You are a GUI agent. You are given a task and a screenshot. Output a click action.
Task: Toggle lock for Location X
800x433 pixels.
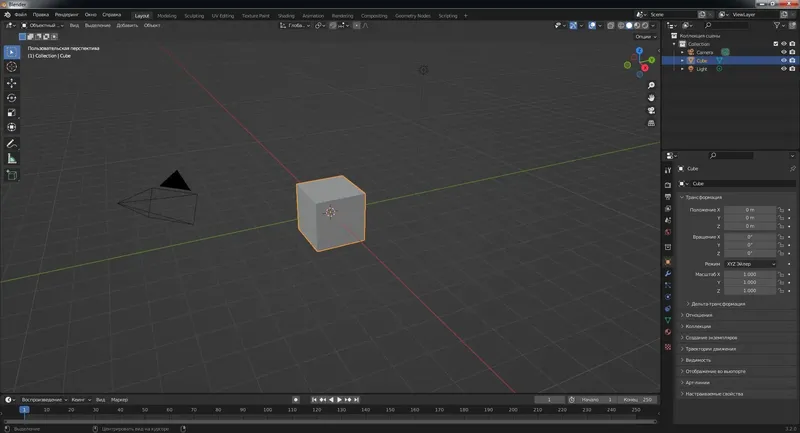[x=781, y=210]
